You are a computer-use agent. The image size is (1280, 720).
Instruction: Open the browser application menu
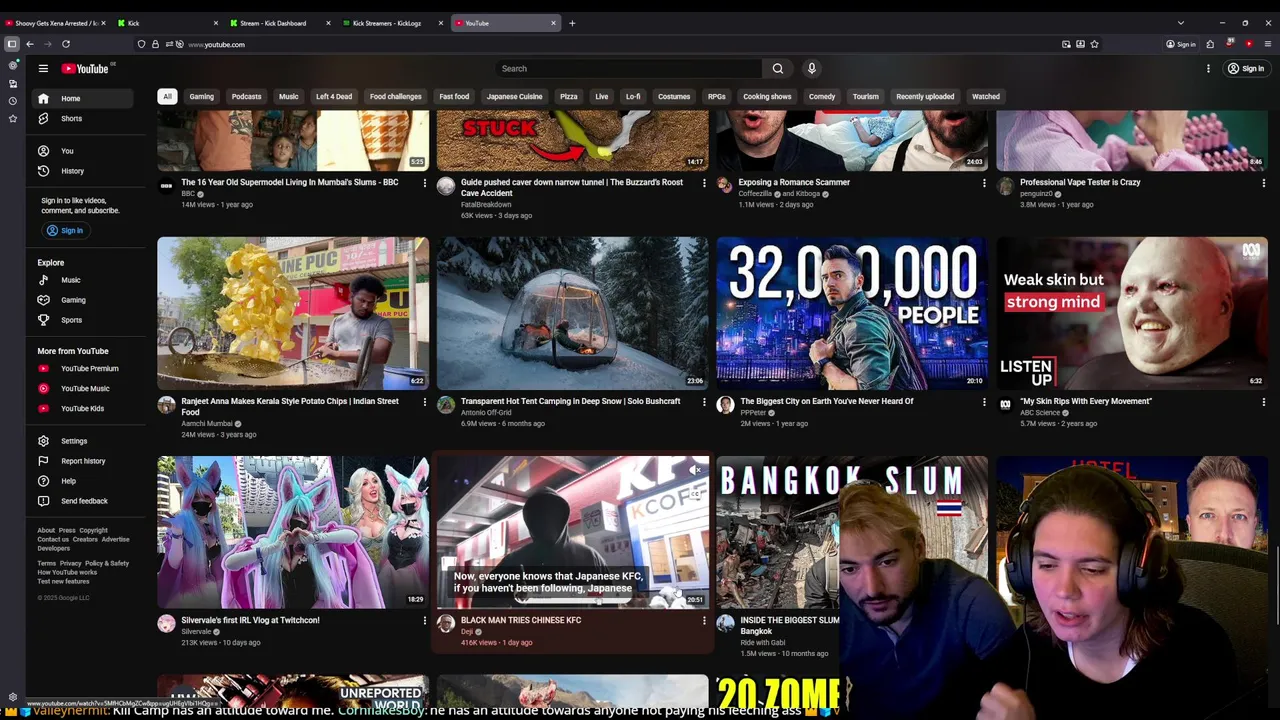pyautogui.click(x=1268, y=44)
